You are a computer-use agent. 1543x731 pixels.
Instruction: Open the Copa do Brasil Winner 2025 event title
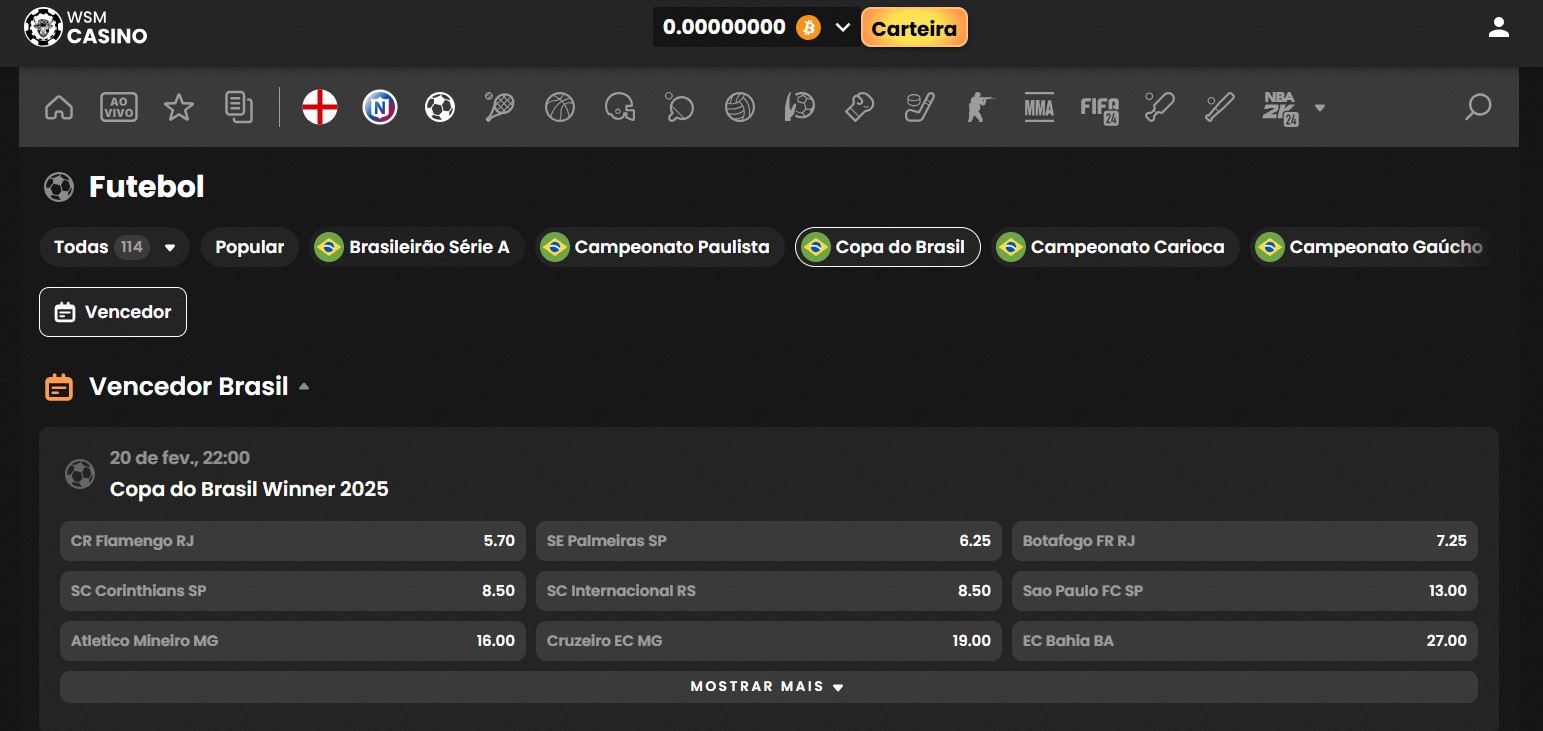tap(249, 489)
